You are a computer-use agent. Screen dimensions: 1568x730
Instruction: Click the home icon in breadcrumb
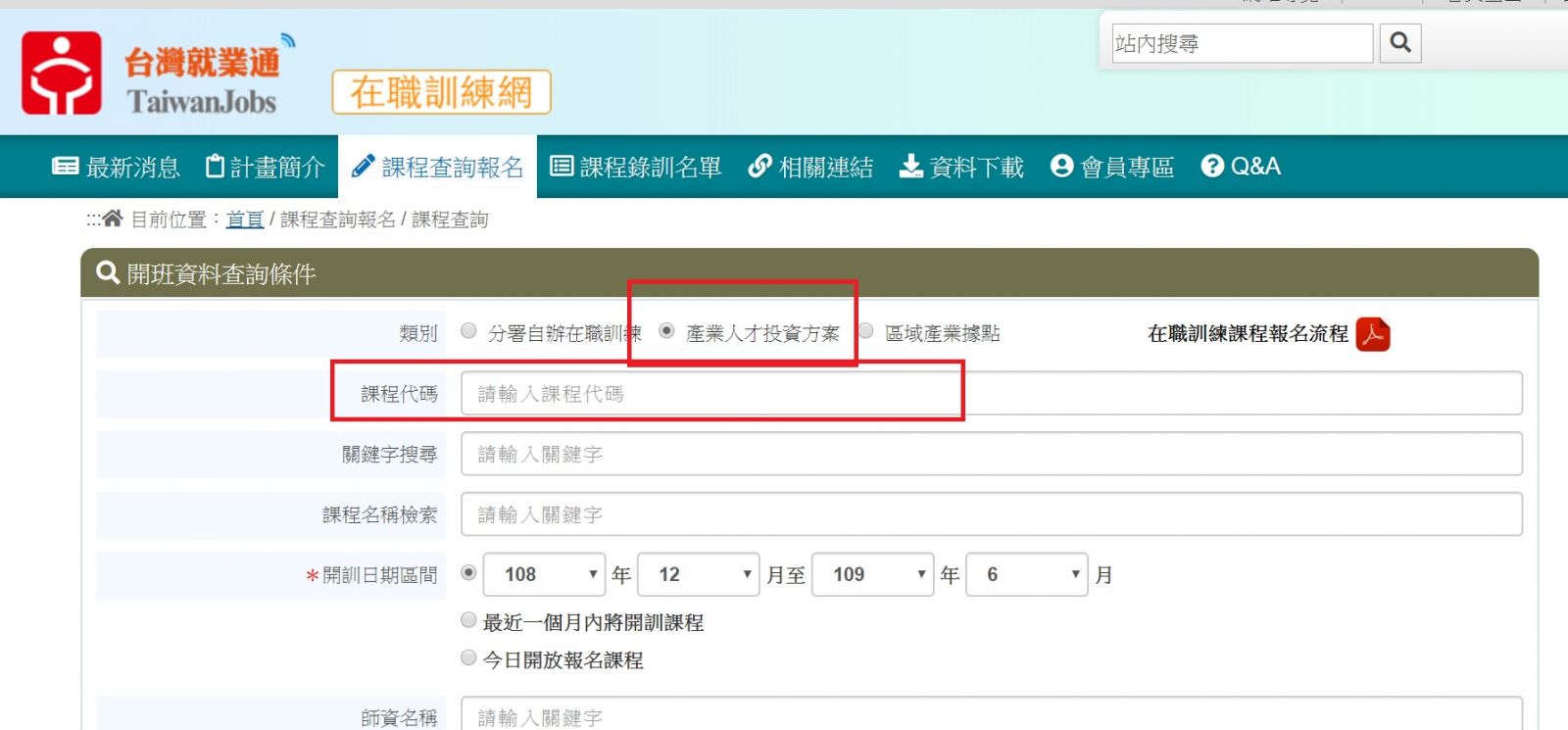113,219
